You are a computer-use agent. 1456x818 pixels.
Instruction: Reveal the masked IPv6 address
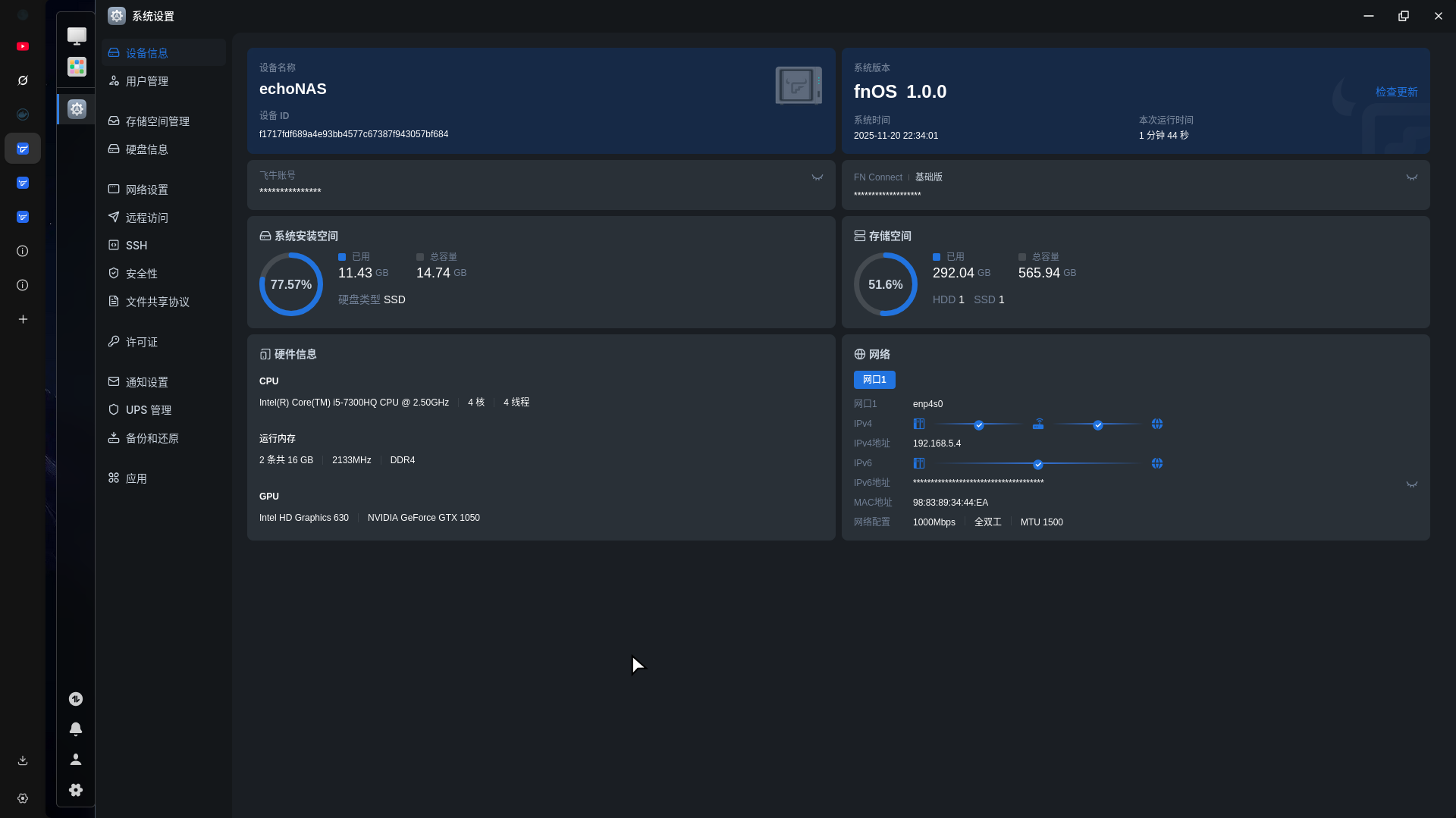pyautogui.click(x=1411, y=484)
